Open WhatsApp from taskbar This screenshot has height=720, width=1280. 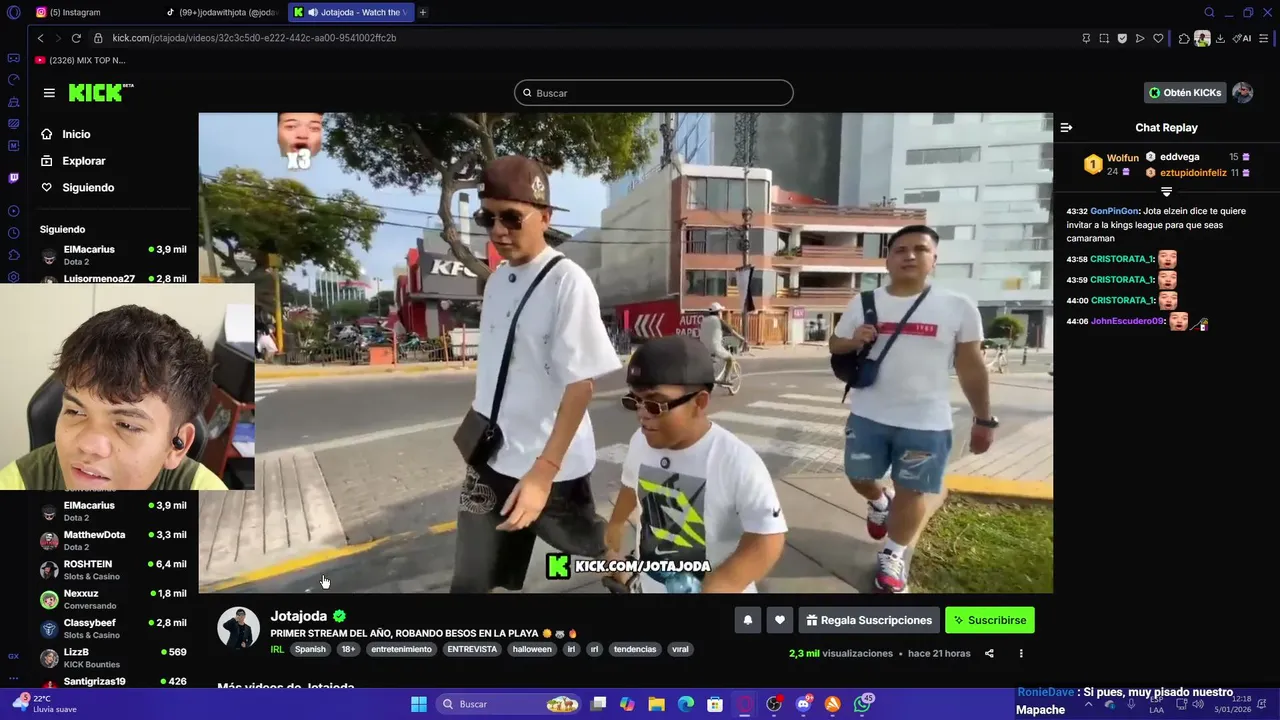862,704
